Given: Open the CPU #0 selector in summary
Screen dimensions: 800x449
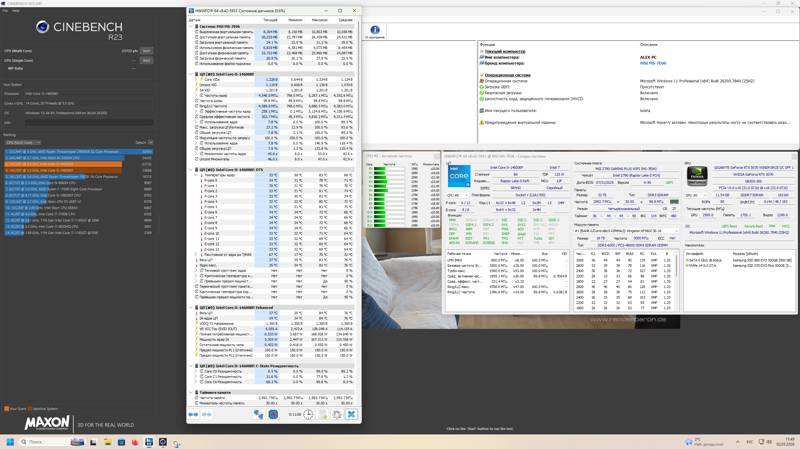Looking at the screenshot, I should [x=456, y=195].
